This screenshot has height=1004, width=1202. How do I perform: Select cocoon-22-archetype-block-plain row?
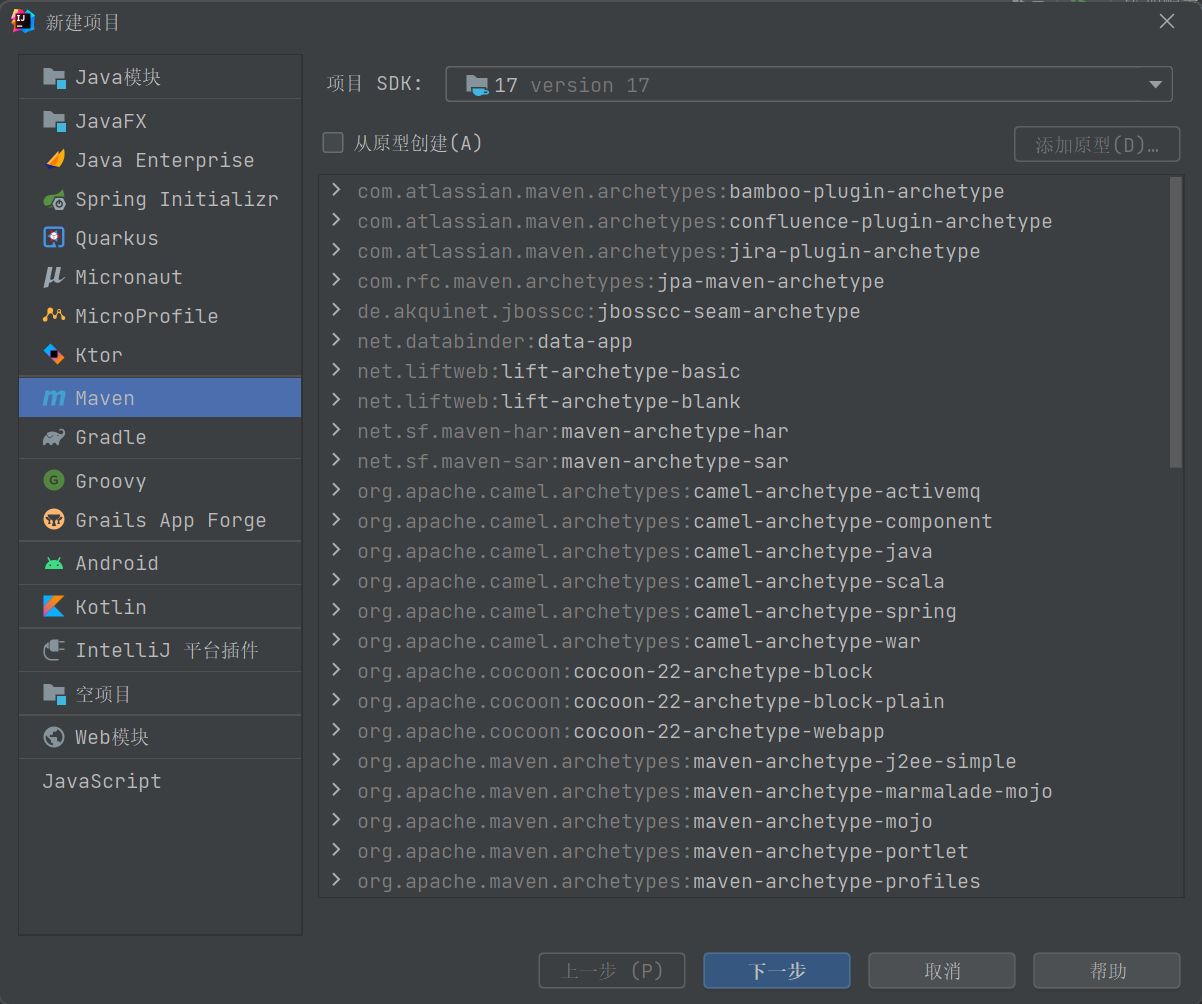(744, 701)
